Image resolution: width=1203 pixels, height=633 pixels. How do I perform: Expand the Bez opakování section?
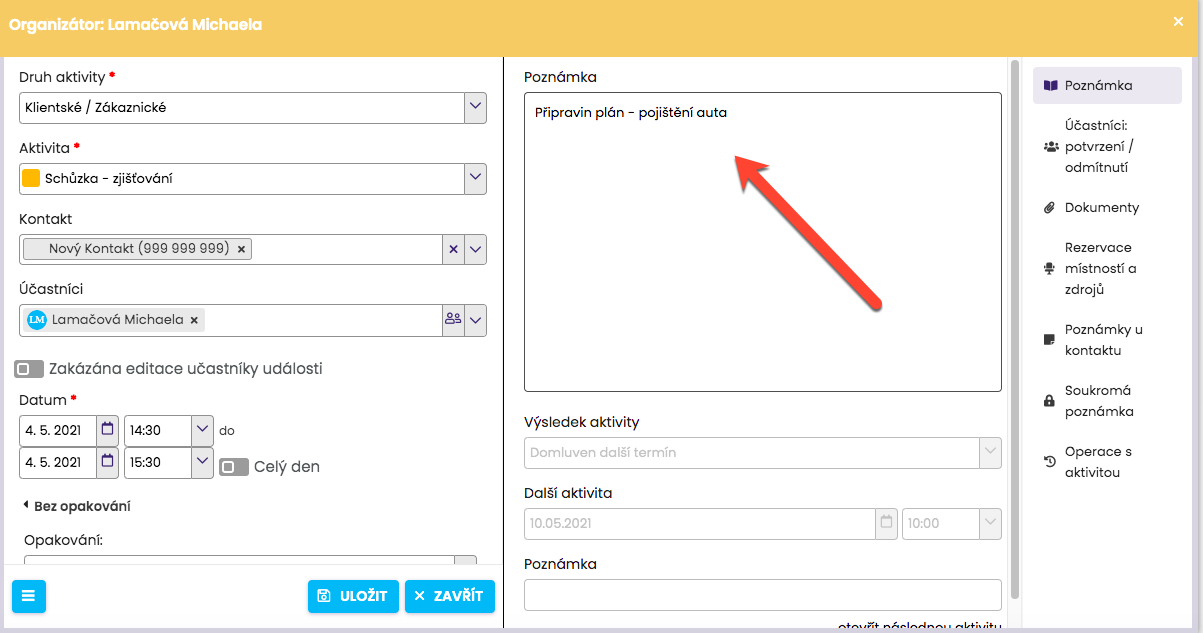[x=76, y=506]
